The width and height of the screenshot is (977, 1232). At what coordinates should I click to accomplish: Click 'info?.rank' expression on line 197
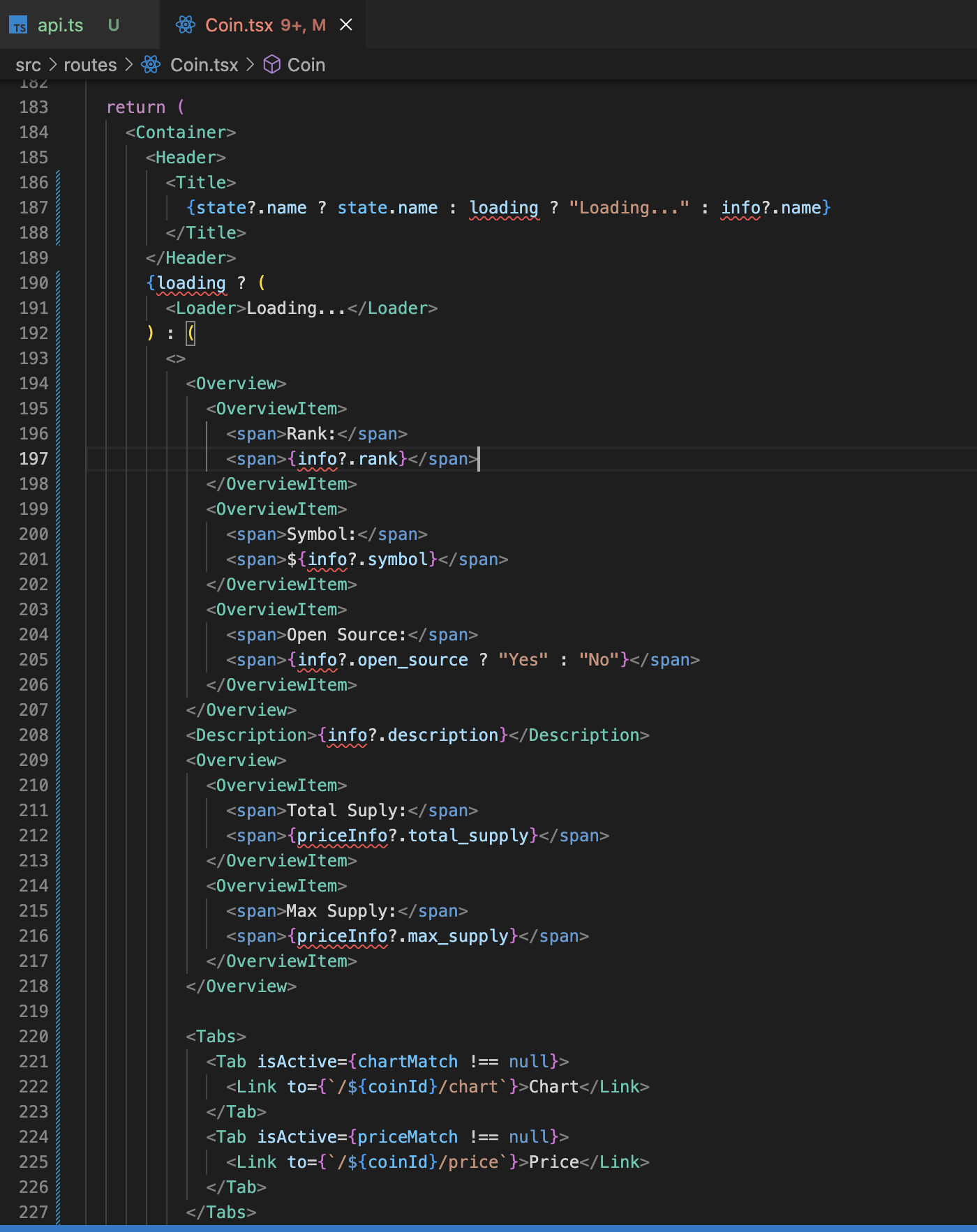pyautogui.click(x=347, y=459)
